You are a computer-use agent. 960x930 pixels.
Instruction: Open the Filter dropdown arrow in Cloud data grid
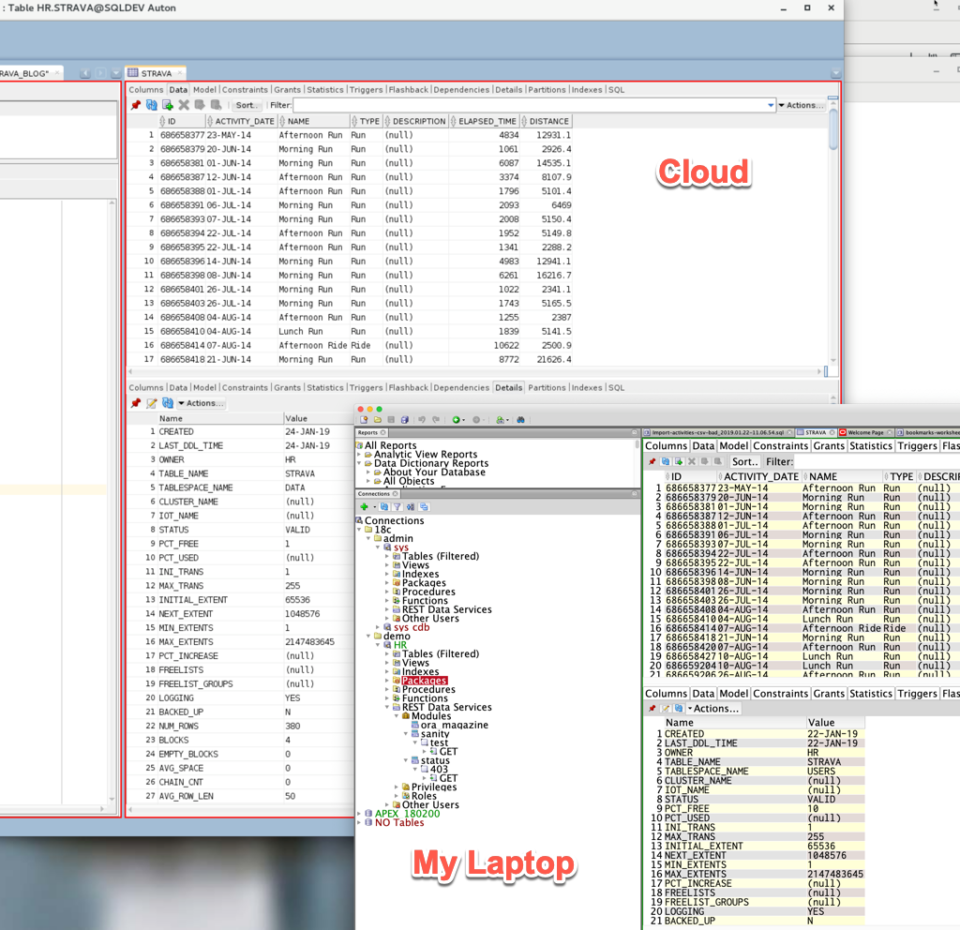pos(770,105)
